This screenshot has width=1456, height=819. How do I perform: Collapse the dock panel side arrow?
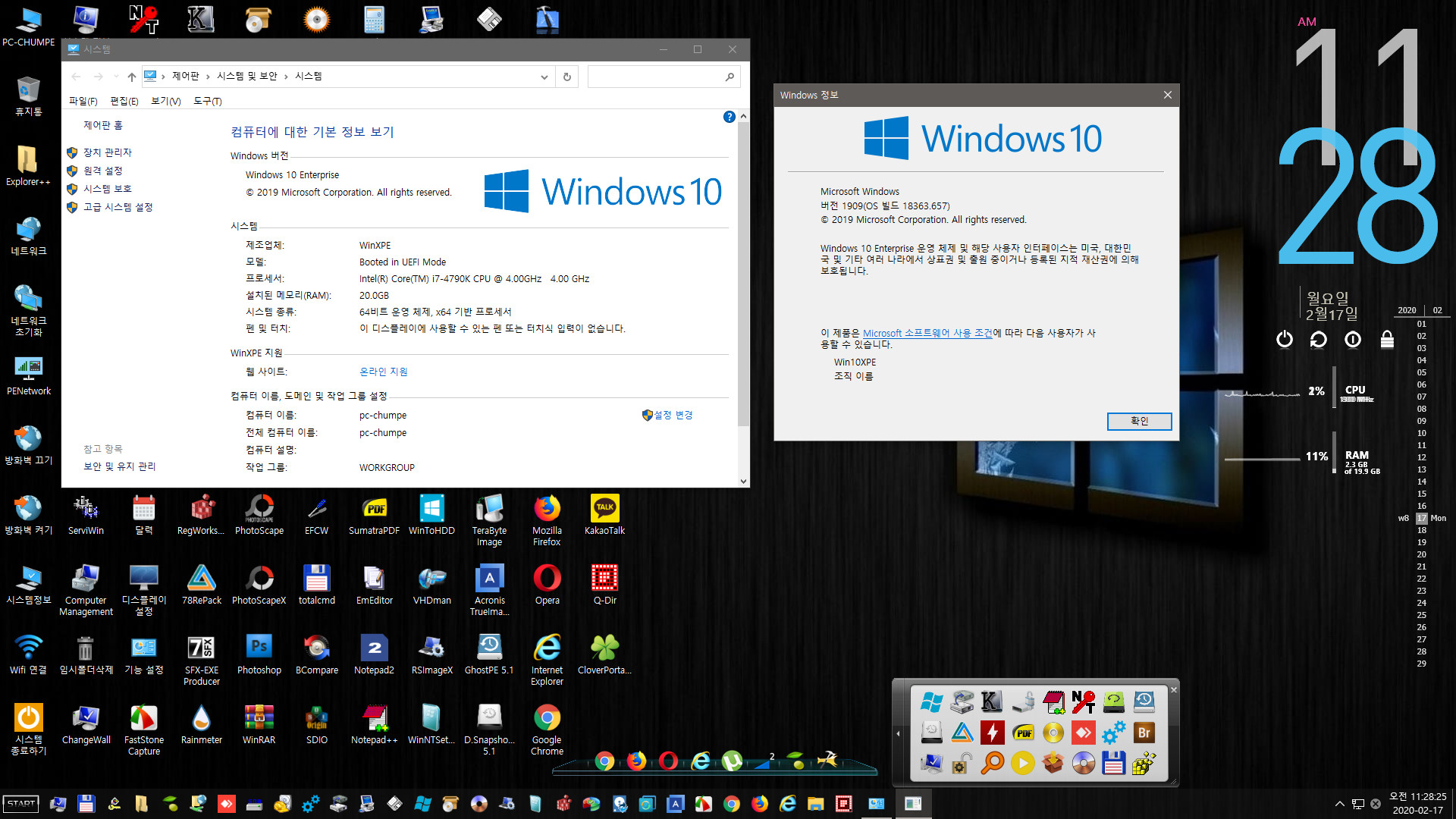point(898,733)
